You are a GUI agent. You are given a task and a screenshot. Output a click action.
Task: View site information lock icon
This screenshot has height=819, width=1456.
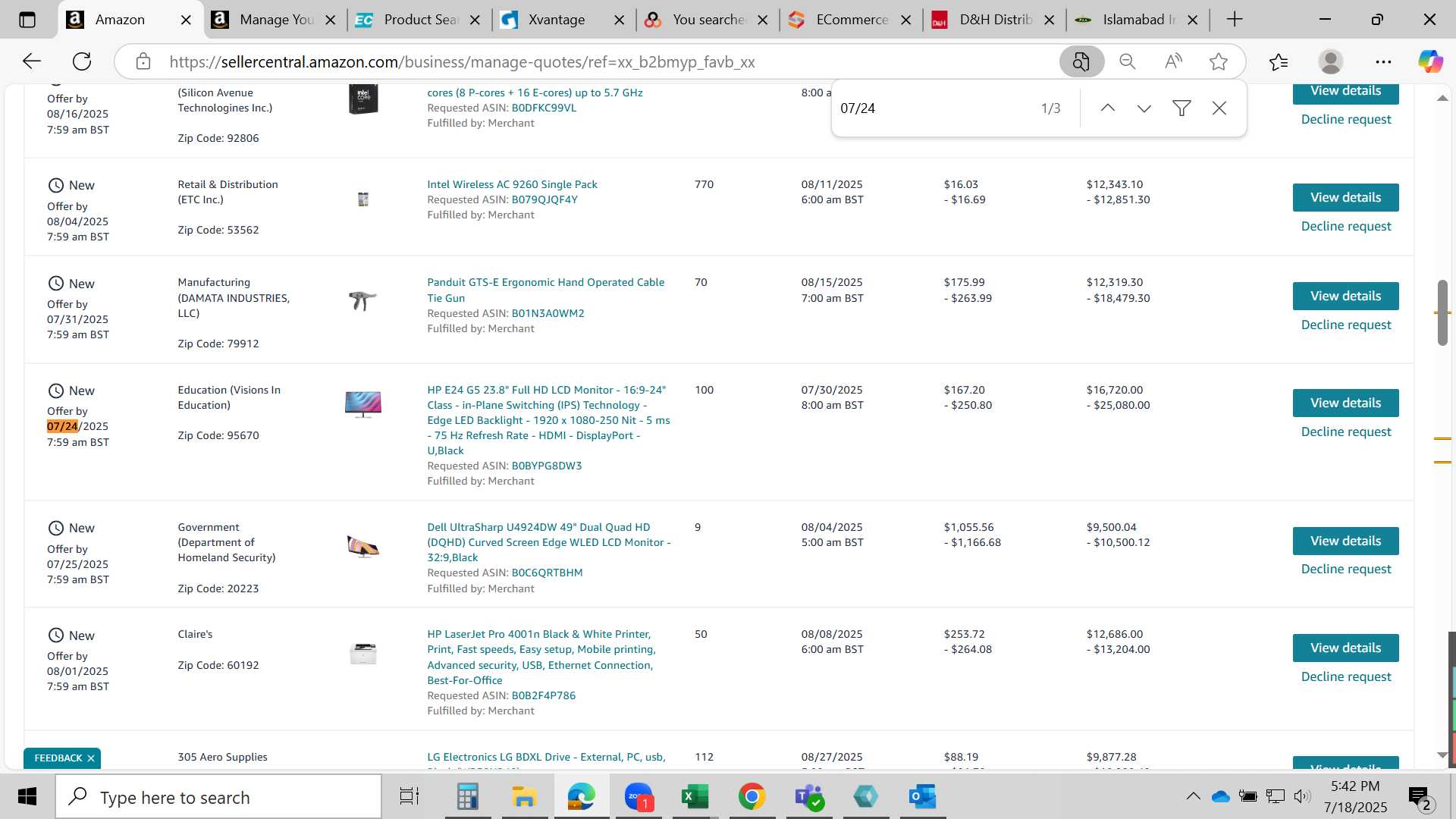tap(143, 61)
